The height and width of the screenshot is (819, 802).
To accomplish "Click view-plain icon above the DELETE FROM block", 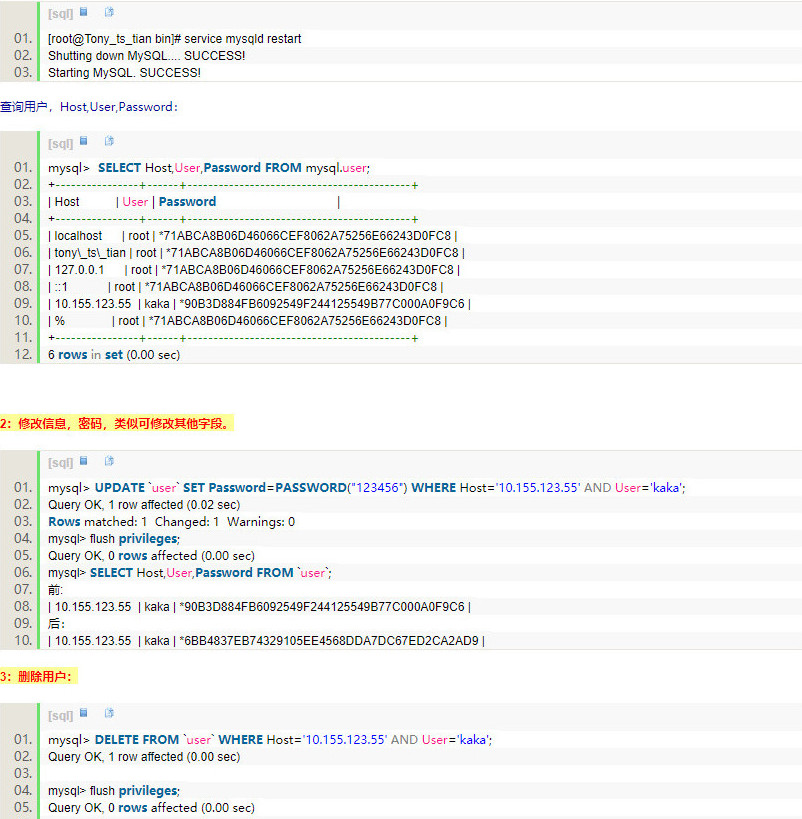I will pos(84,713).
